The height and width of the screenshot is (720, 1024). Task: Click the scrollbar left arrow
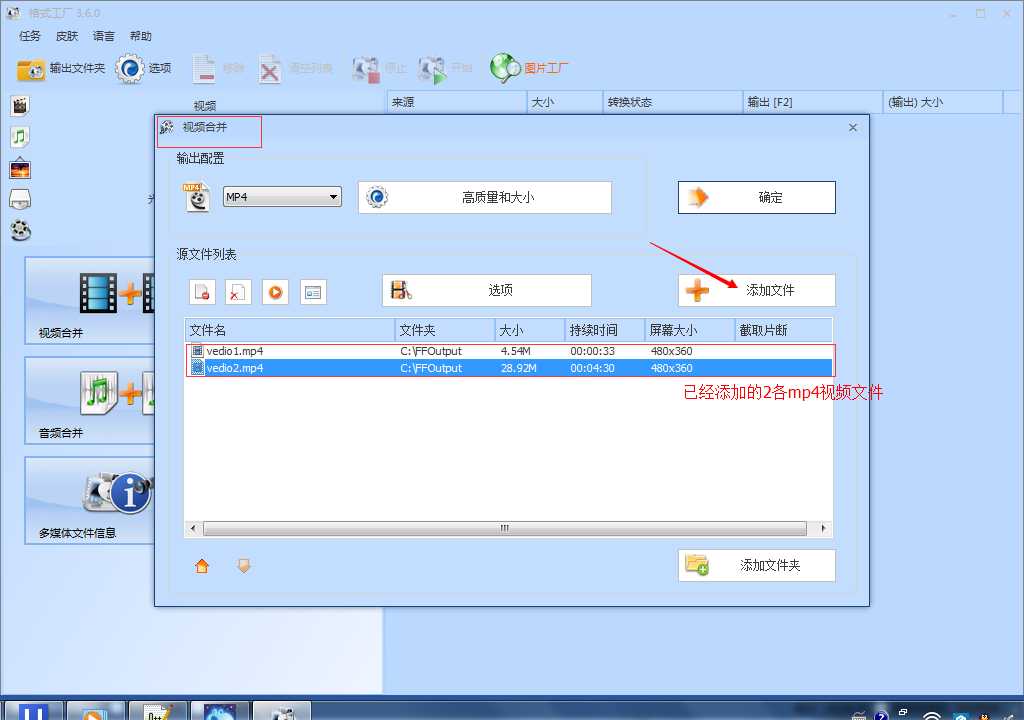193,528
